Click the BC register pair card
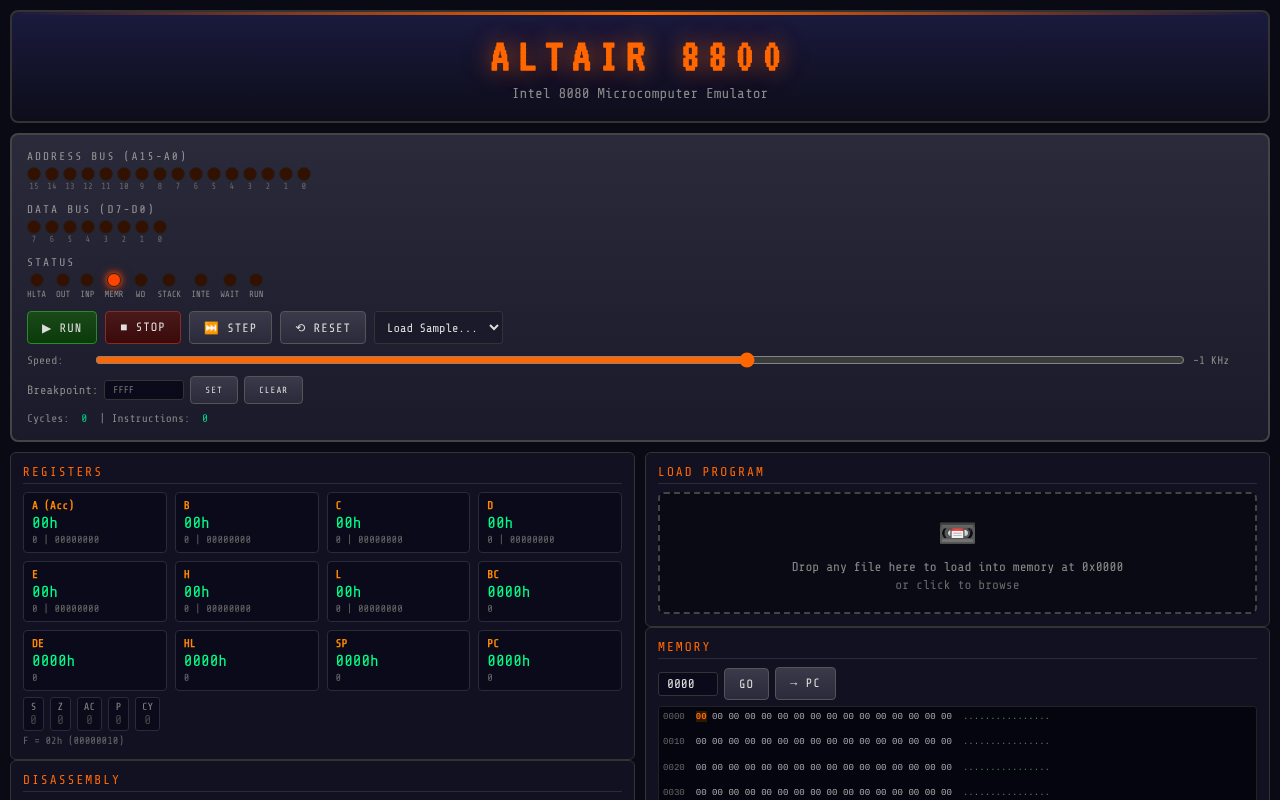1280x800 pixels. [550, 591]
